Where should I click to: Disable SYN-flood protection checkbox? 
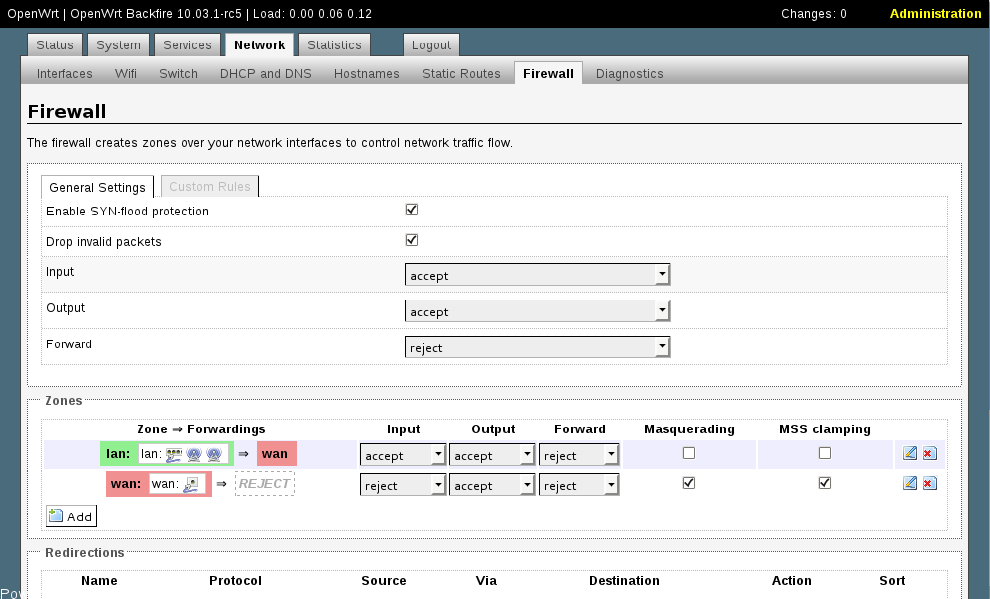(x=411, y=210)
